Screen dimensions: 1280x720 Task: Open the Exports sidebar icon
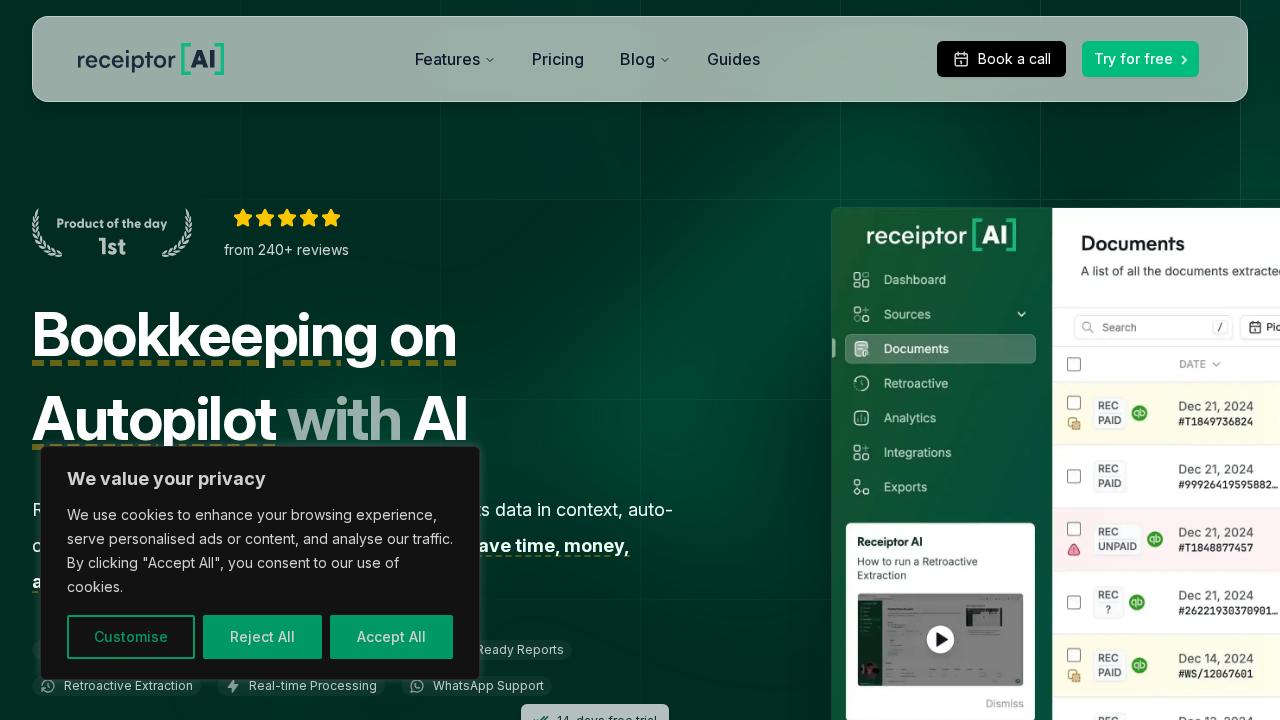click(x=861, y=487)
